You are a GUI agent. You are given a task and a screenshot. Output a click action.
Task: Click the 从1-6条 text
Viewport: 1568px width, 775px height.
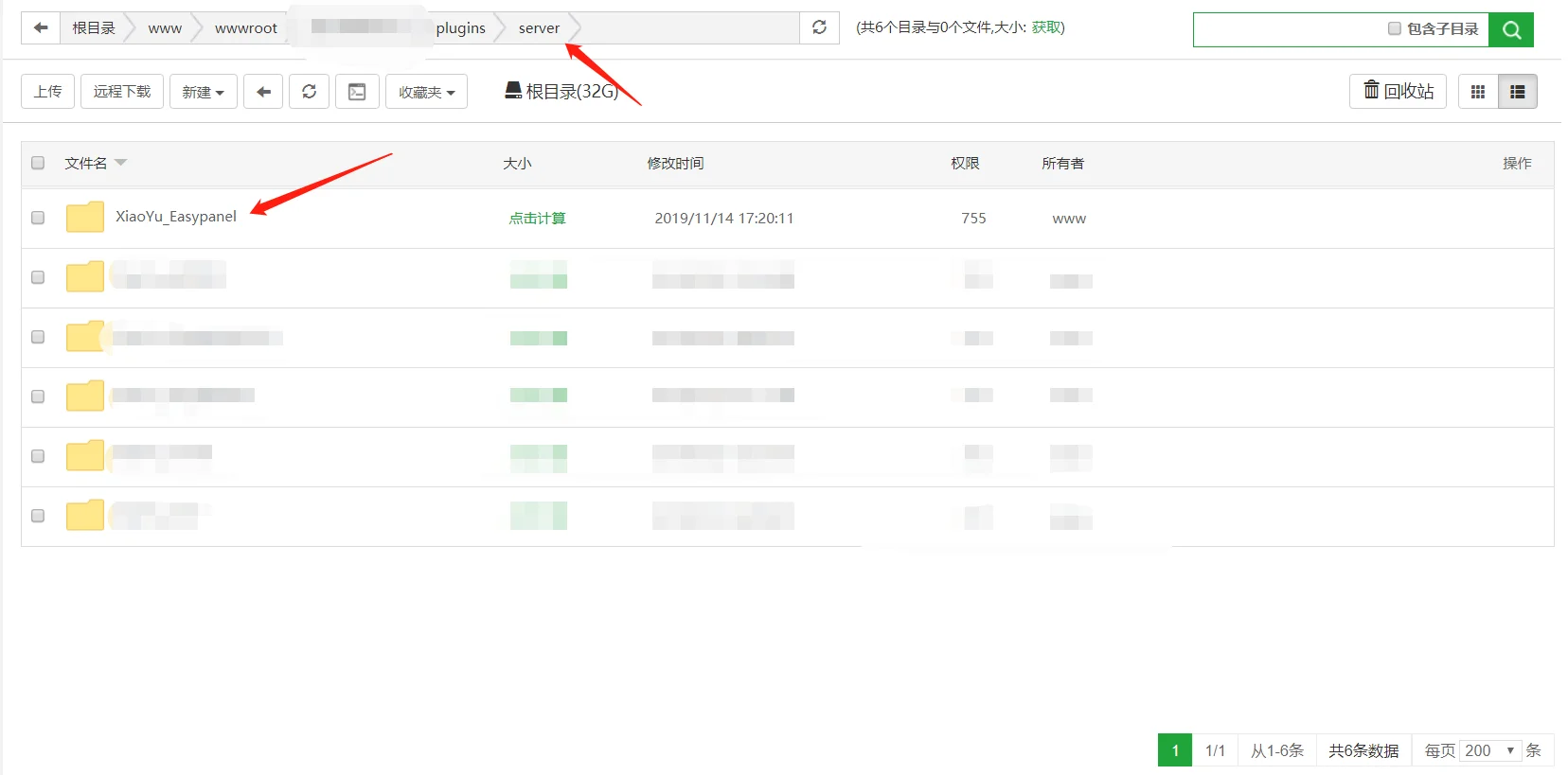pos(1277,750)
